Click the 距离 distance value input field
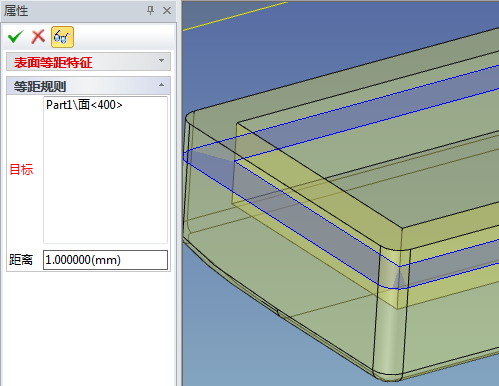Image resolution: width=499 pixels, height=386 pixels. pyautogui.click(x=105, y=260)
